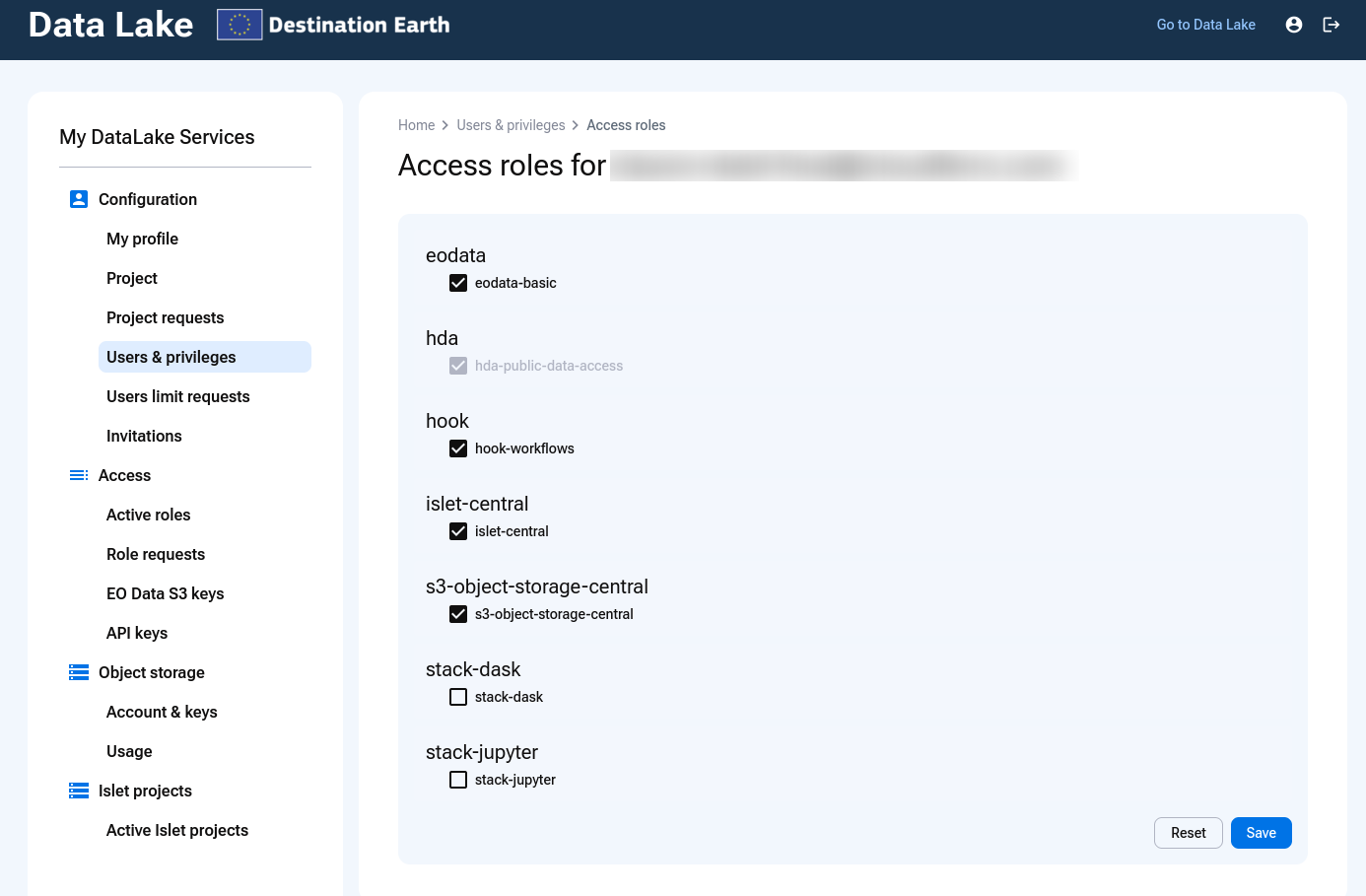This screenshot has width=1366, height=896.
Task: Uncheck the s3-object-storage-central checkbox
Action: coord(458,614)
